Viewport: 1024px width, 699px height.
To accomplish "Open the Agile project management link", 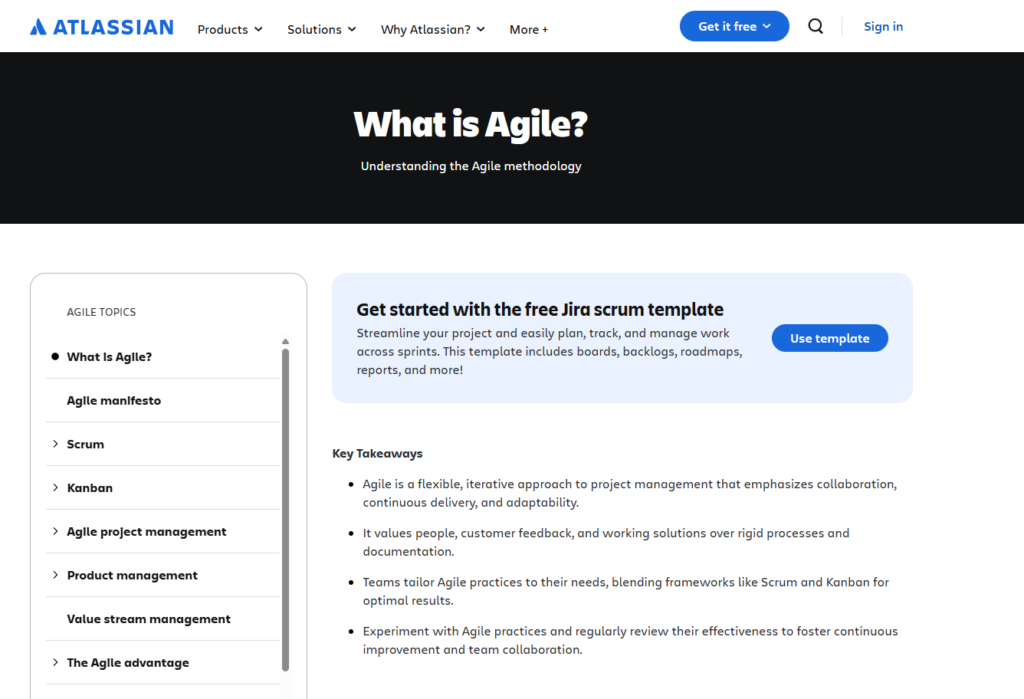I will [146, 532].
